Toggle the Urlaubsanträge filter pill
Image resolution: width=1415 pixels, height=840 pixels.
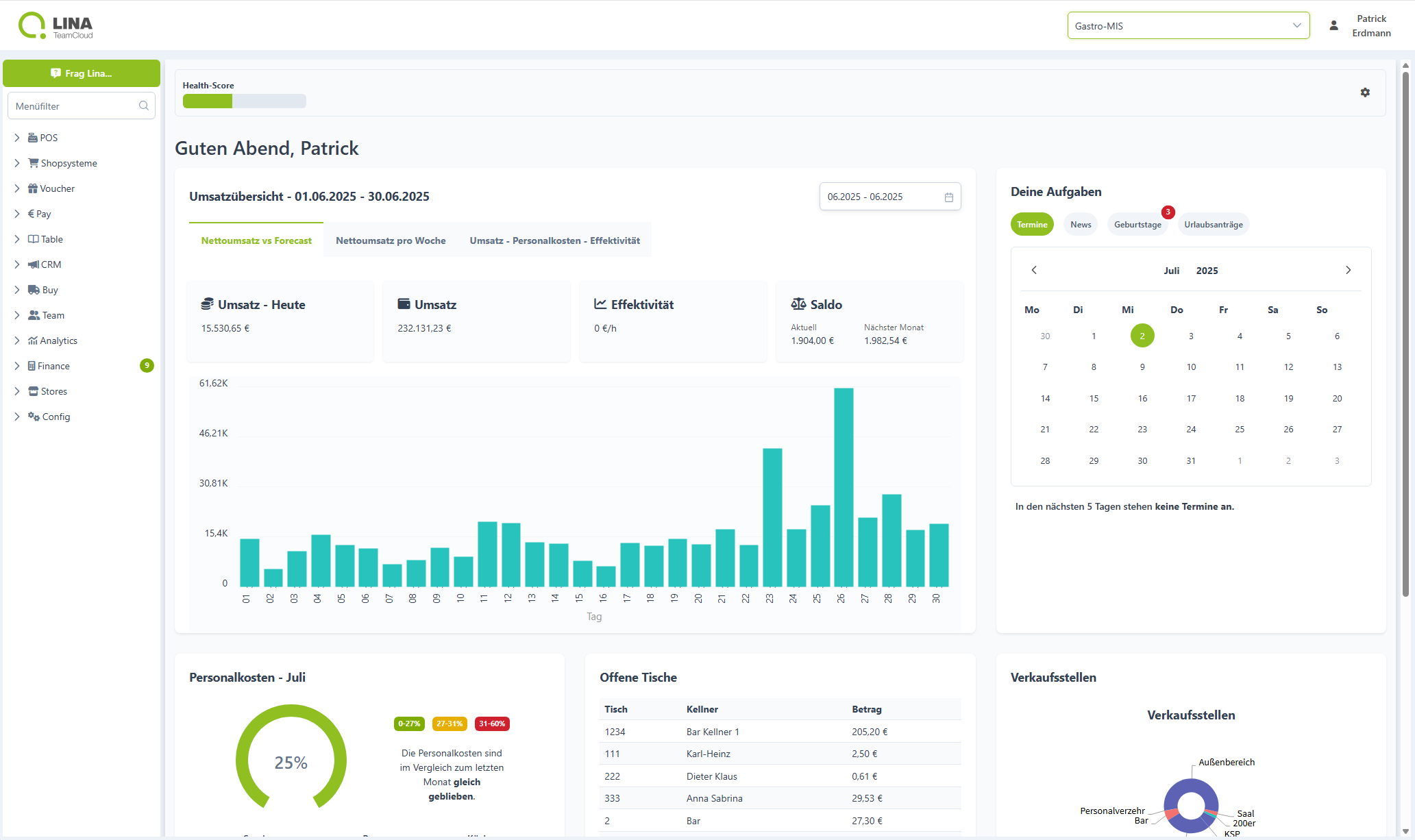[x=1213, y=225]
